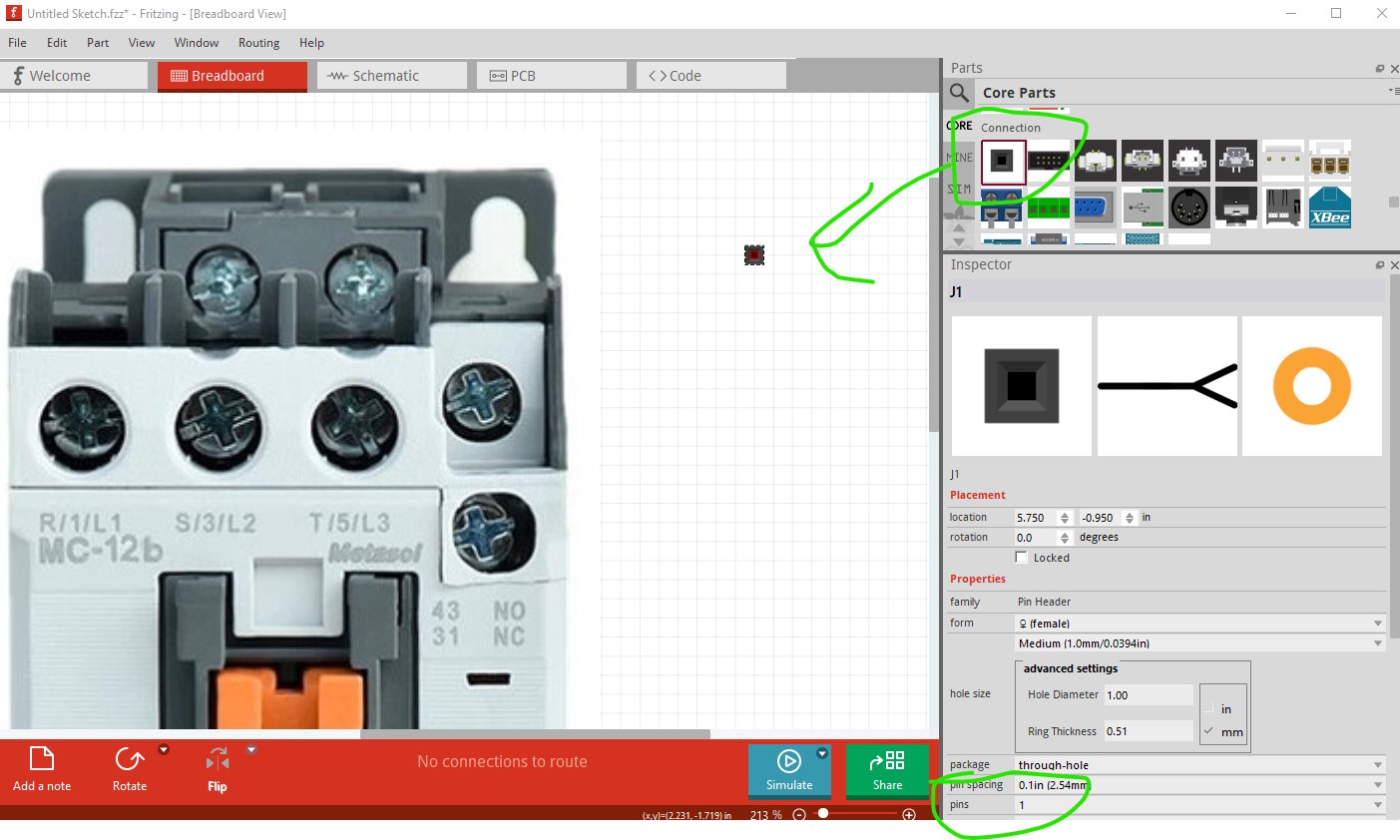
Task: Switch to the Schematic tab
Action: (x=391, y=76)
